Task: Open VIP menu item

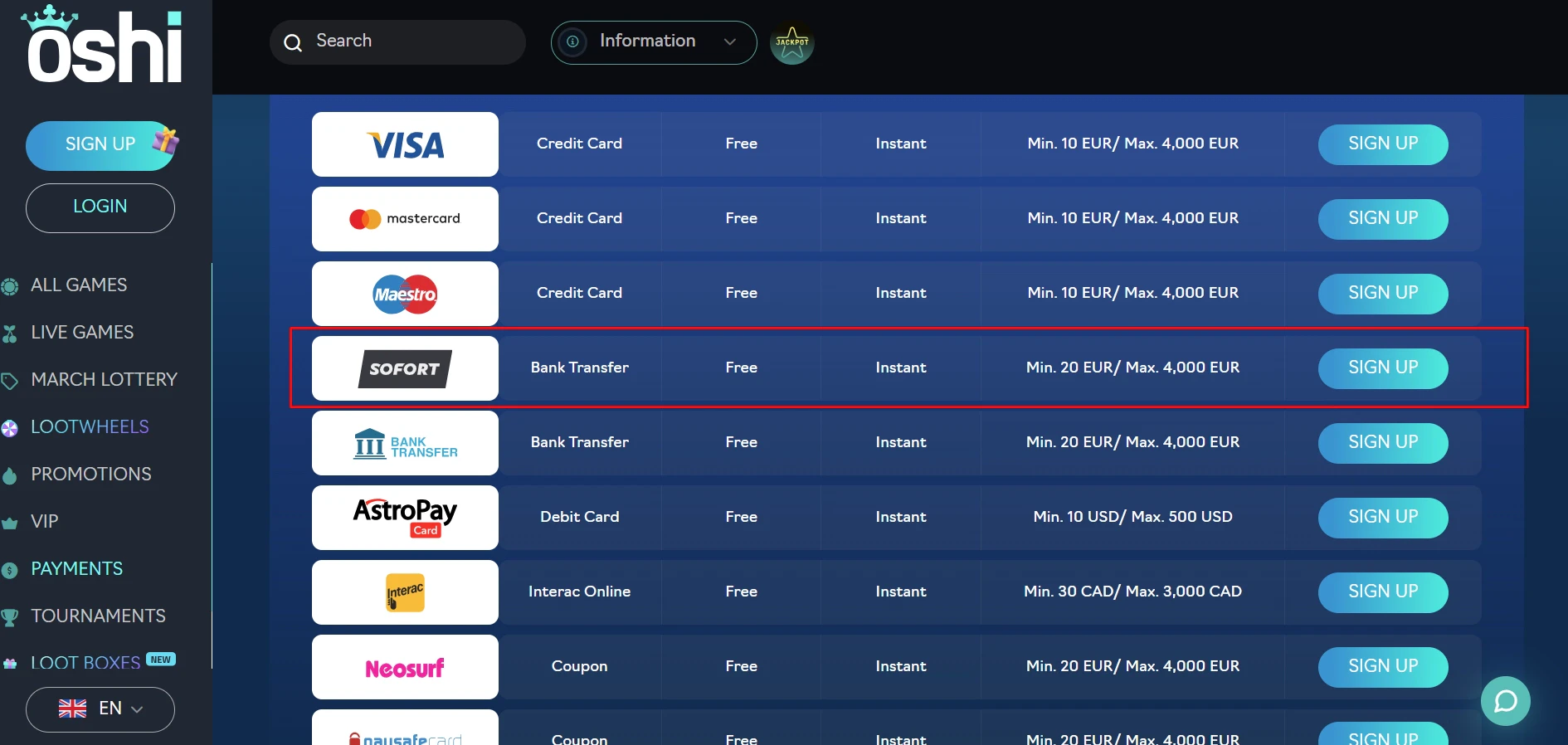Action: pos(45,521)
